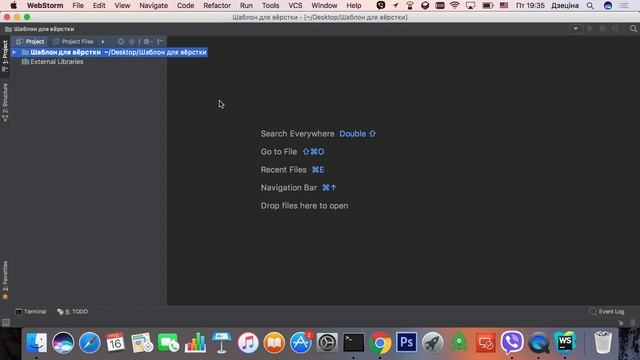Viewport: 640px width, 360px height.
Task: Launch Siri from the Dock
Action: click(x=63, y=342)
